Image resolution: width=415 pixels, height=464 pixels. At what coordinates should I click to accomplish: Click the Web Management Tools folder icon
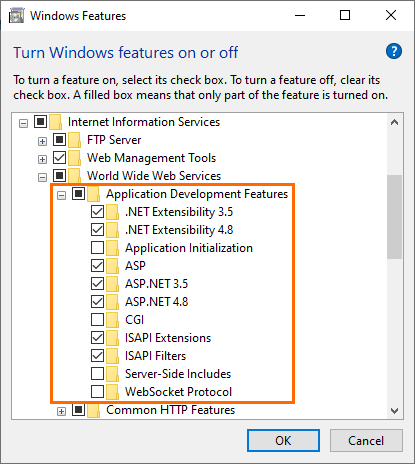click(75, 158)
